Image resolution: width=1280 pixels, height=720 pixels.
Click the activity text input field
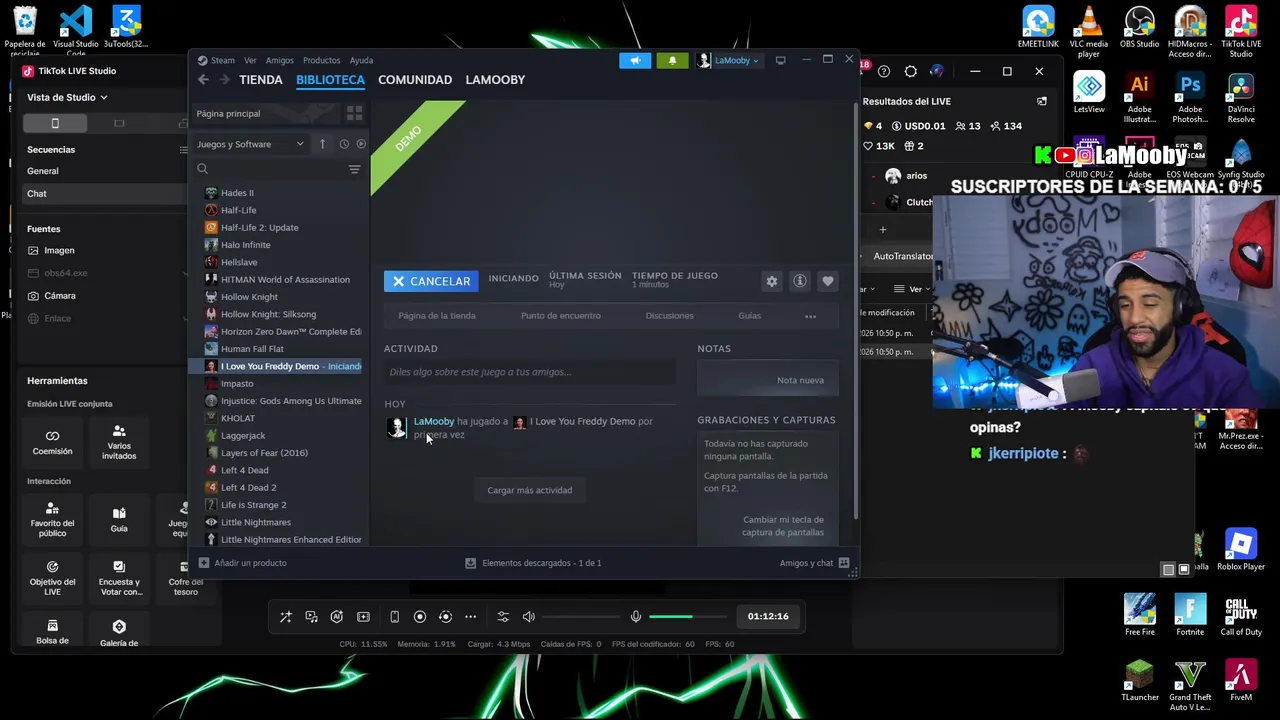point(530,372)
